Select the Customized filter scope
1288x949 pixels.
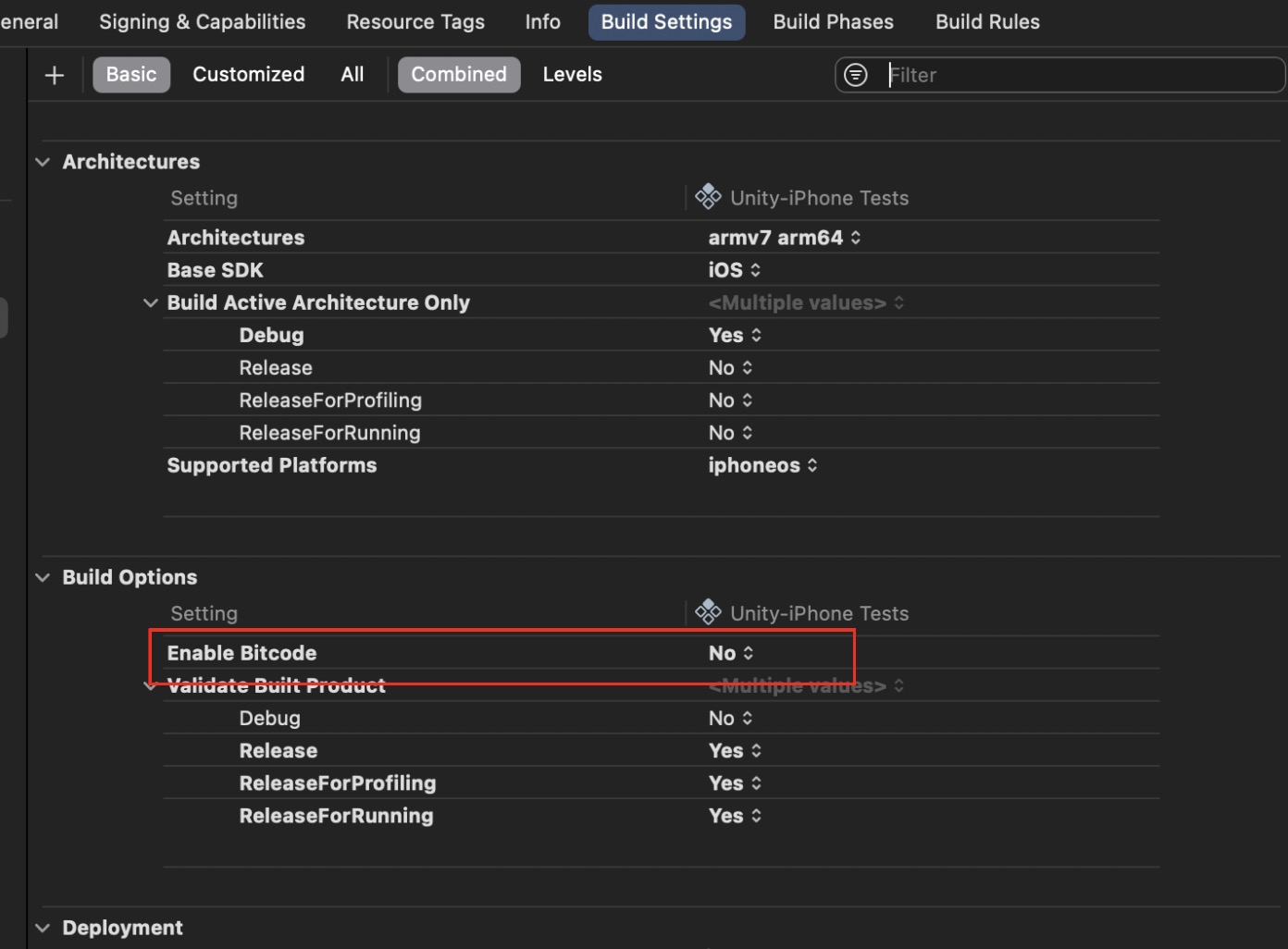tap(248, 74)
